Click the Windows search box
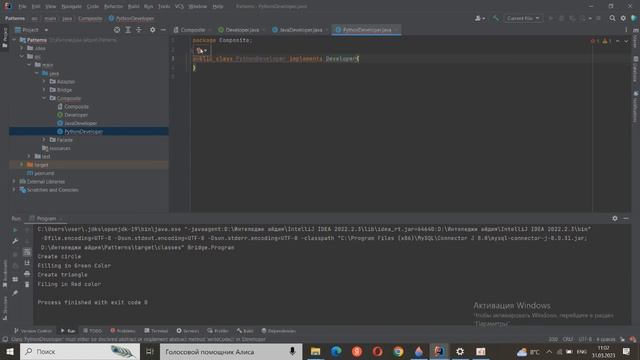Viewport: 640px width, 360px height. (x=80, y=351)
